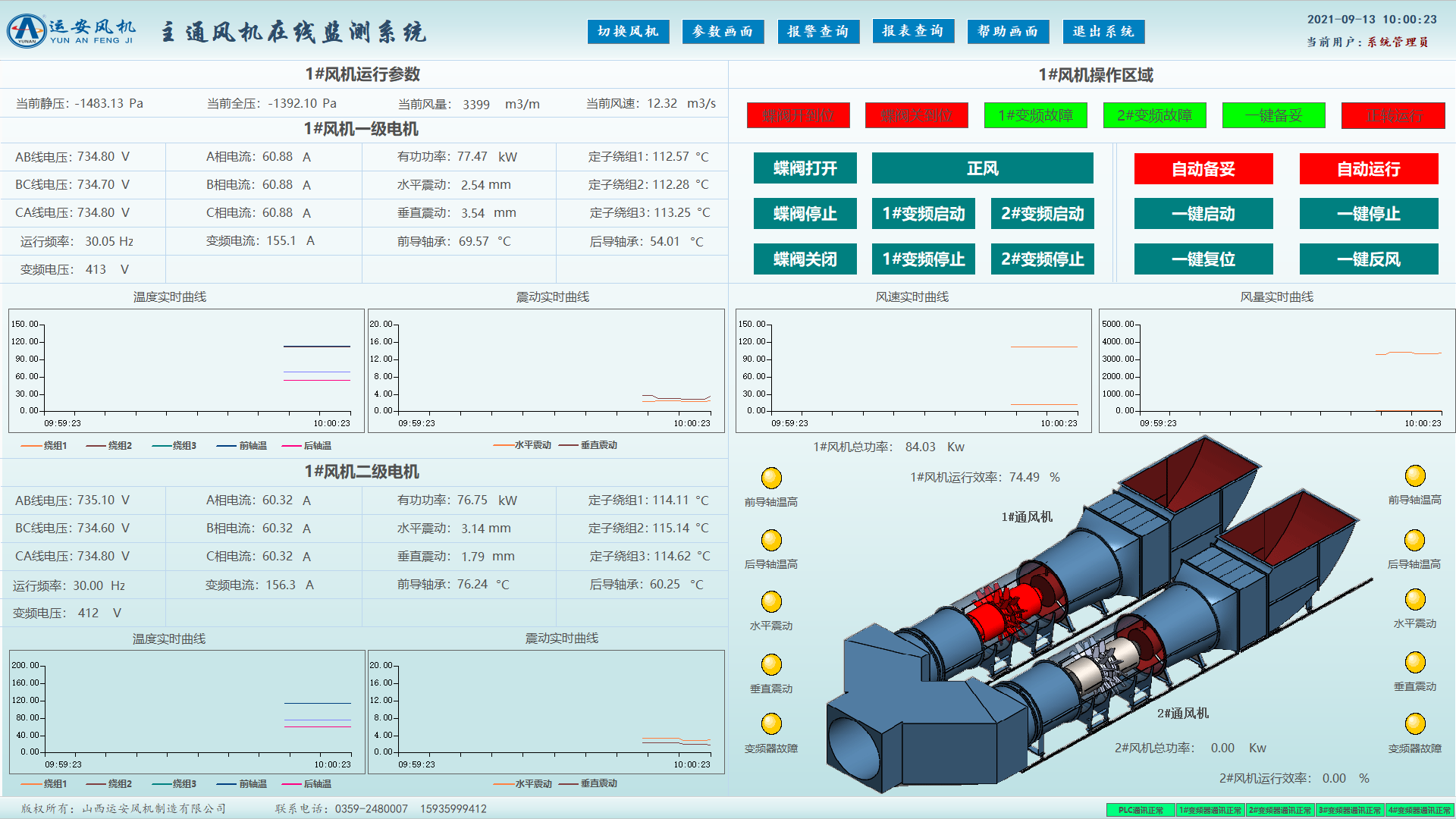This screenshot has width=1456, height=819.
Task: Click PLC通讯正常 status bar indicator
Action: pos(1141,810)
